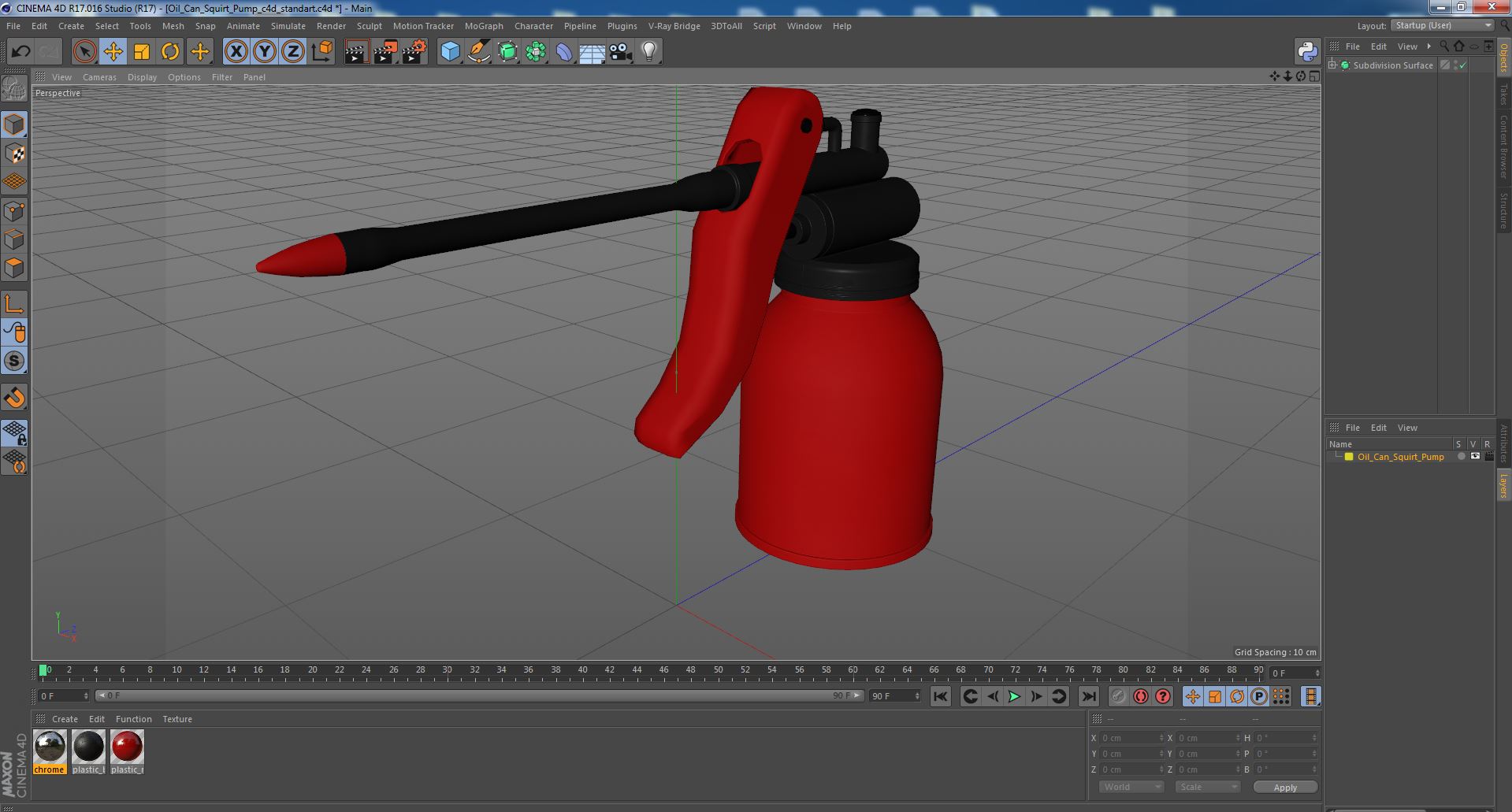Click the X position input field
This screenshot has width=1512, height=812.
tap(1132, 738)
